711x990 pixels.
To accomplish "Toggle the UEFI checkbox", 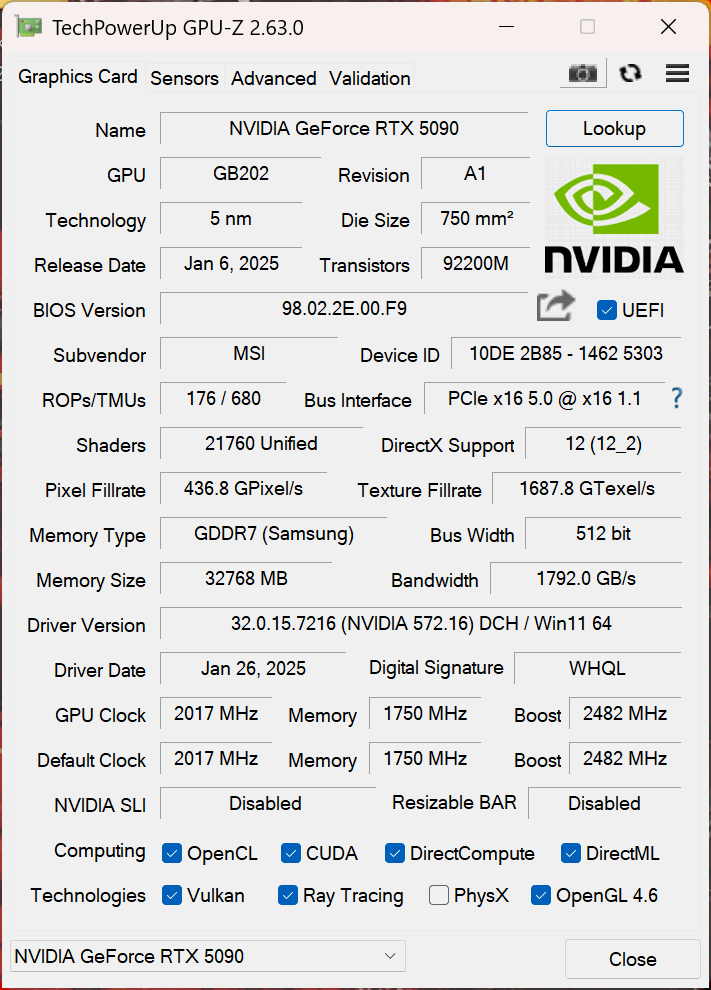I will 606,310.
